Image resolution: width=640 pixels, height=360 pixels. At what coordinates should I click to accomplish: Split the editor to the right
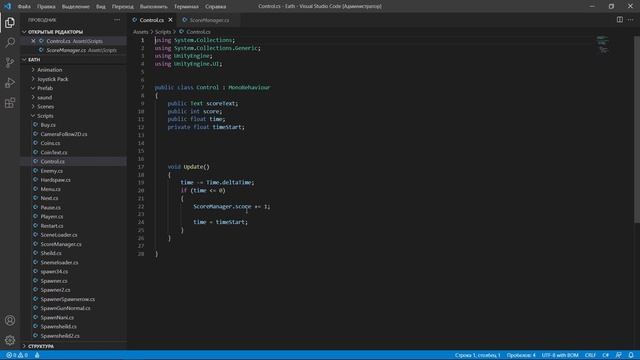[620, 20]
